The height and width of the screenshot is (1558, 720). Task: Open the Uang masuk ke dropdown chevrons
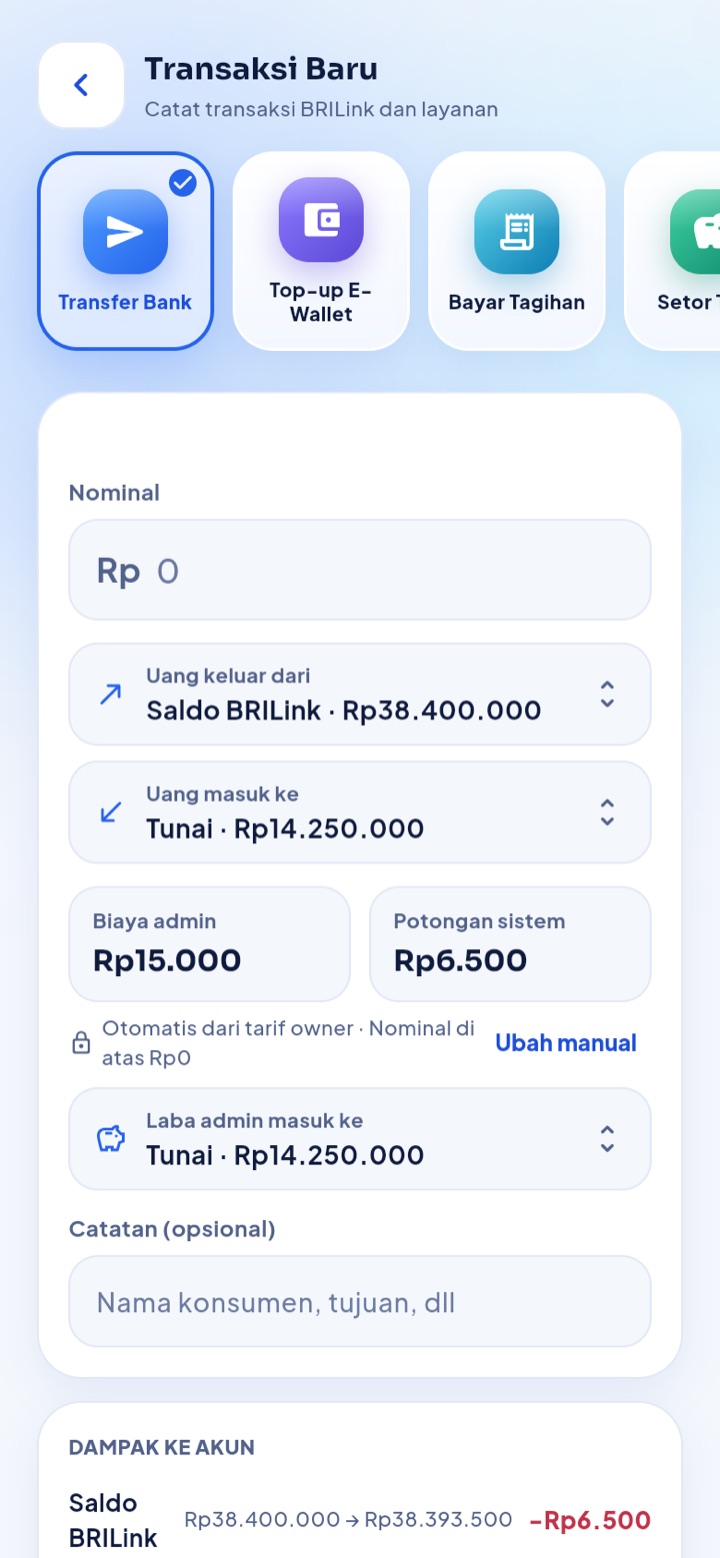[607, 812]
